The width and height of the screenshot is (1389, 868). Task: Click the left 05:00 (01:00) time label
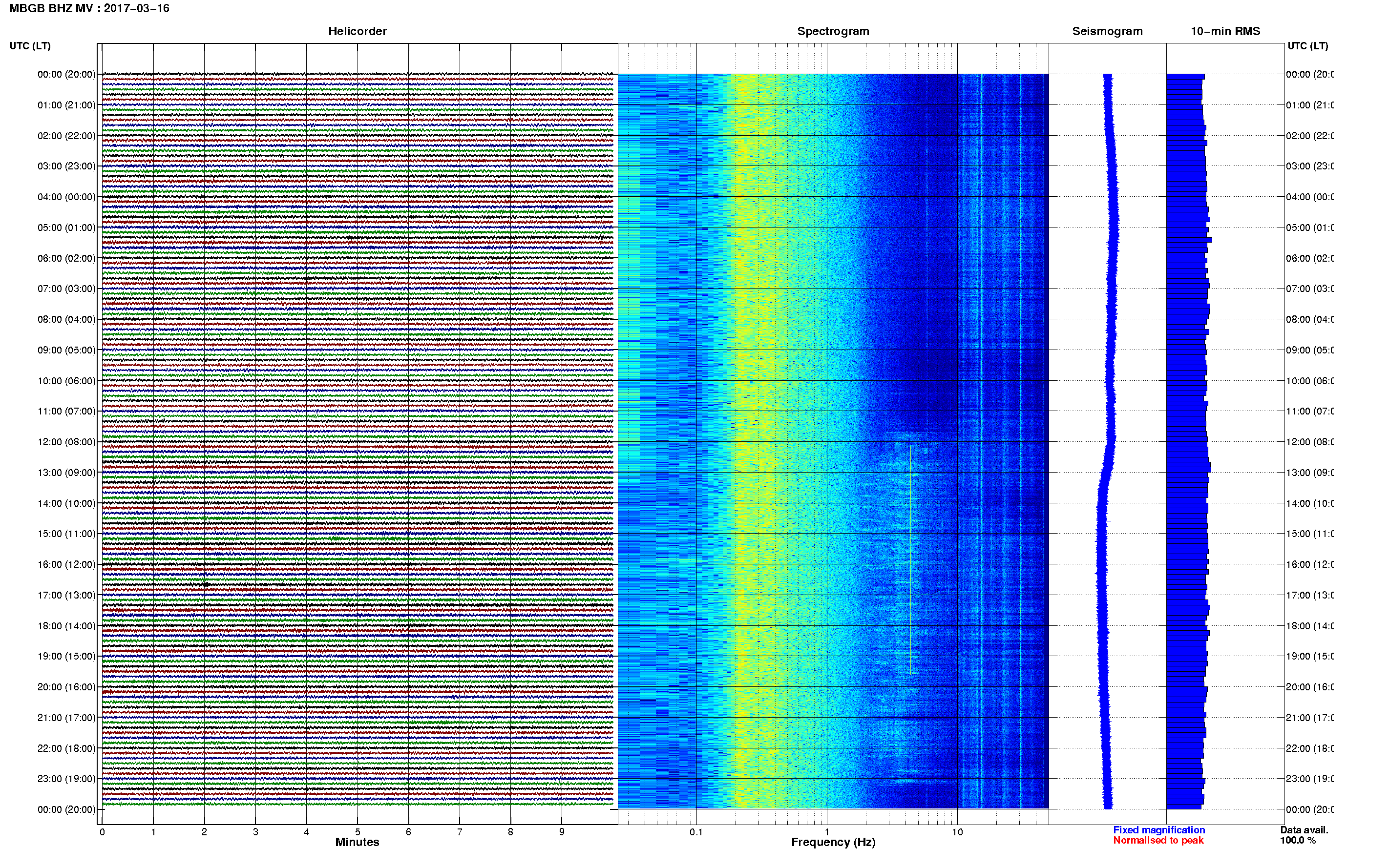[x=66, y=227]
